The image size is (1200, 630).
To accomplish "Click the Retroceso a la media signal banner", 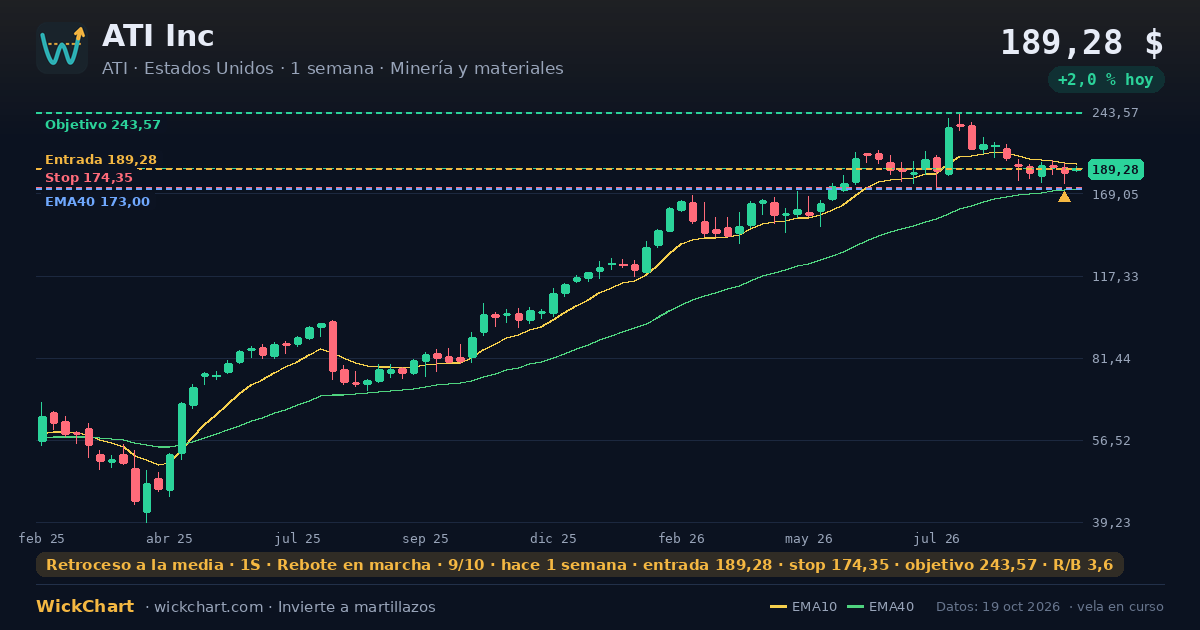I will click(x=580, y=565).
